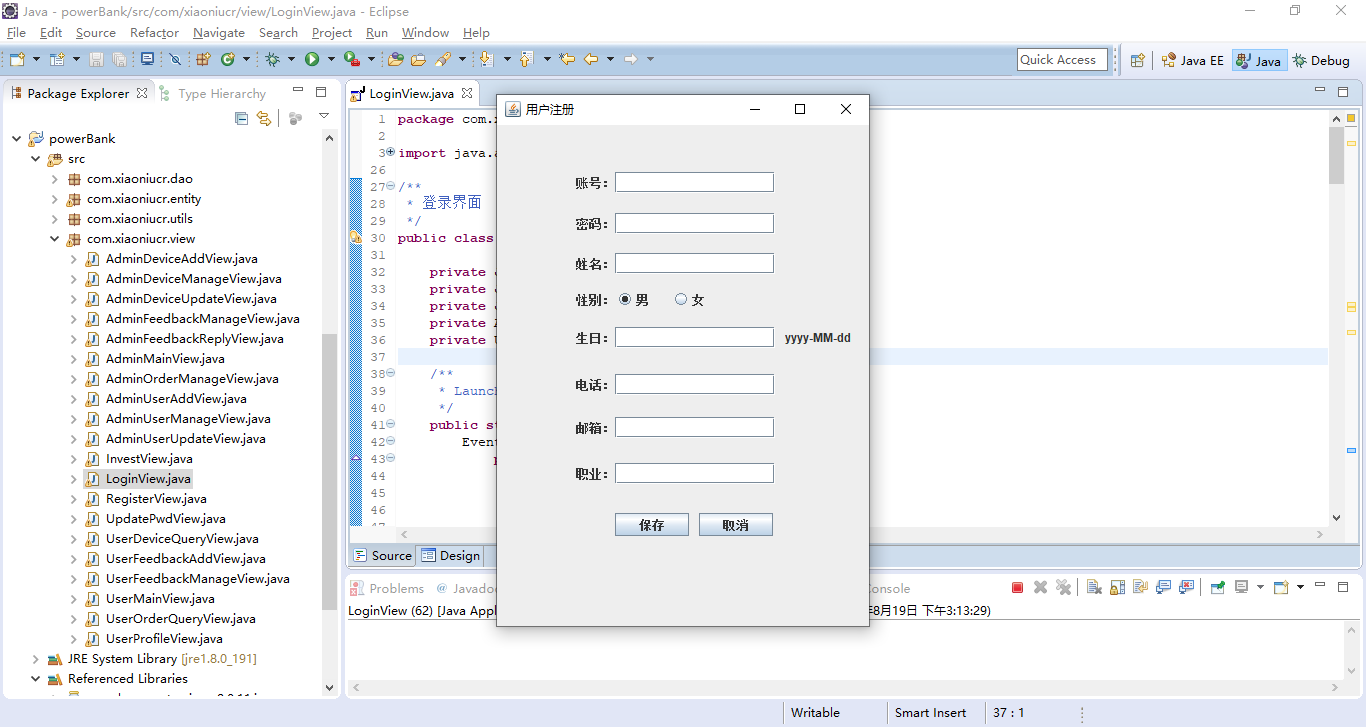Expand the com.xiaoniucr.entity package
The image size is (1366, 727).
pyautogui.click(x=55, y=199)
